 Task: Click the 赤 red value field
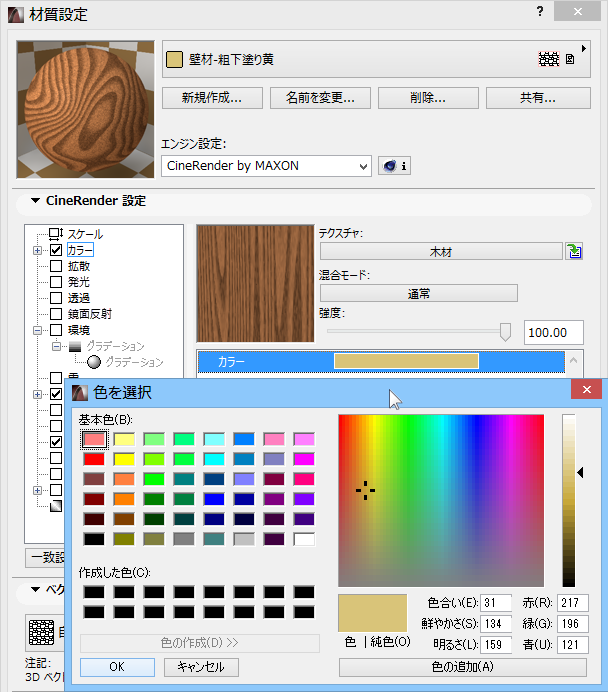573,603
